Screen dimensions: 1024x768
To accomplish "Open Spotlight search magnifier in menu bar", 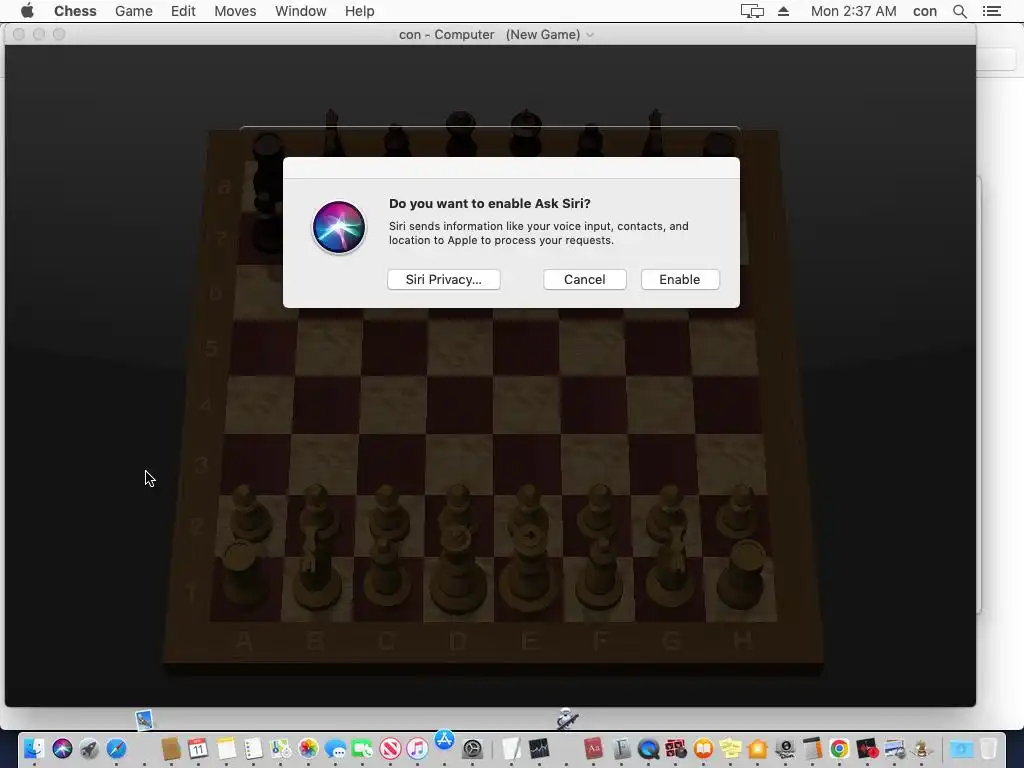I will (959, 11).
